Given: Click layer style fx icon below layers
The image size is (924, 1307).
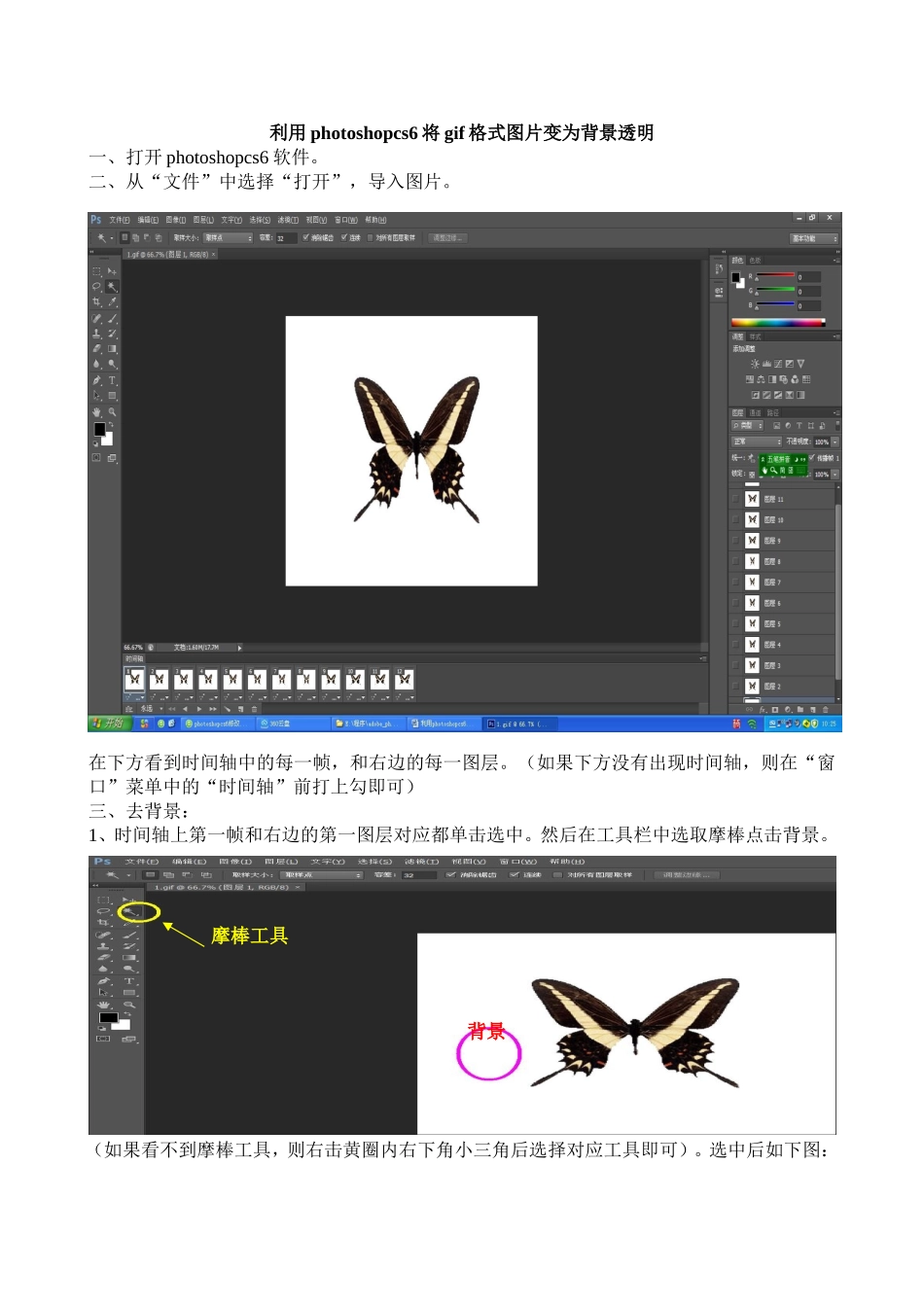Looking at the screenshot, I should point(763,709).
